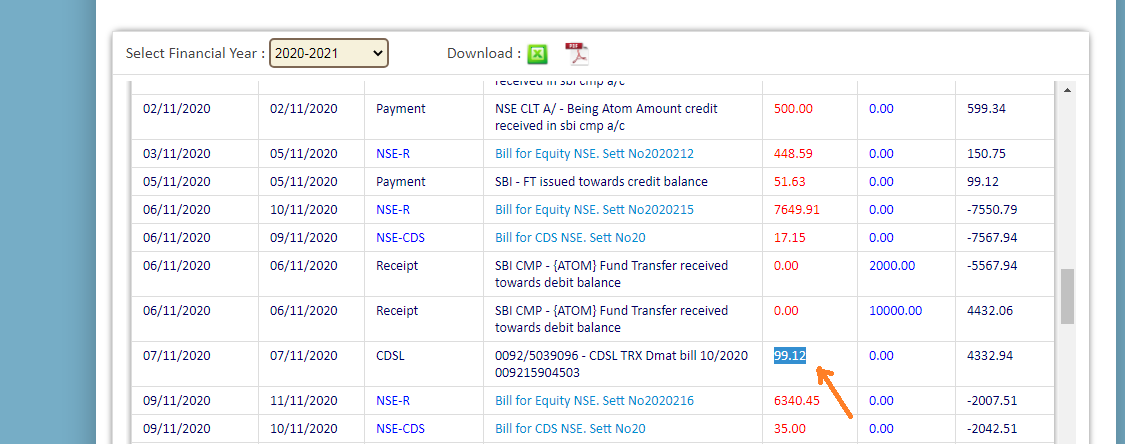Viewport: 1125px width, 444px height.
Task: Click balance value -7550.79
Action: point(992,209)
